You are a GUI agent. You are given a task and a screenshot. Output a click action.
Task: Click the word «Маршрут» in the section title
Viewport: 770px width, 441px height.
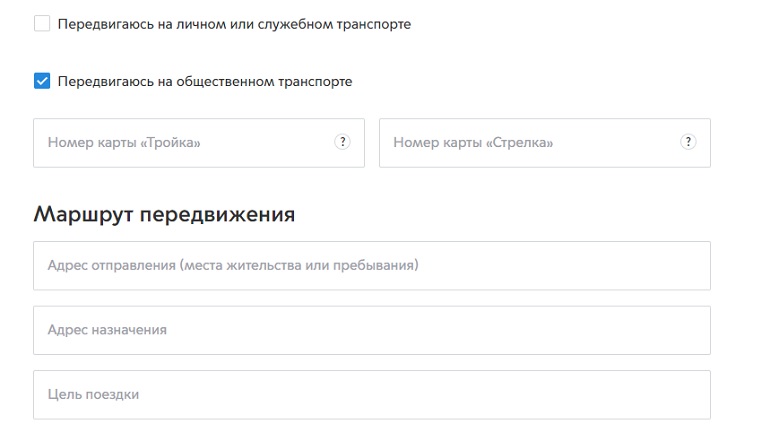tap(83, 215)
